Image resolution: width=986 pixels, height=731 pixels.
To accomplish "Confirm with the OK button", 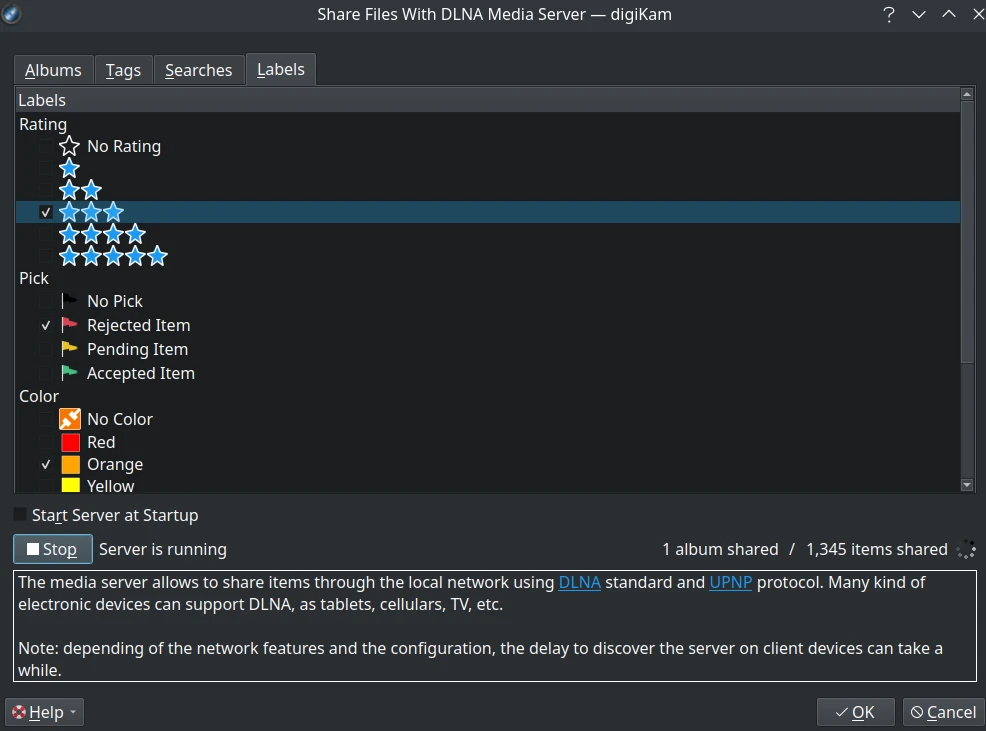I will tap(855, 712).
